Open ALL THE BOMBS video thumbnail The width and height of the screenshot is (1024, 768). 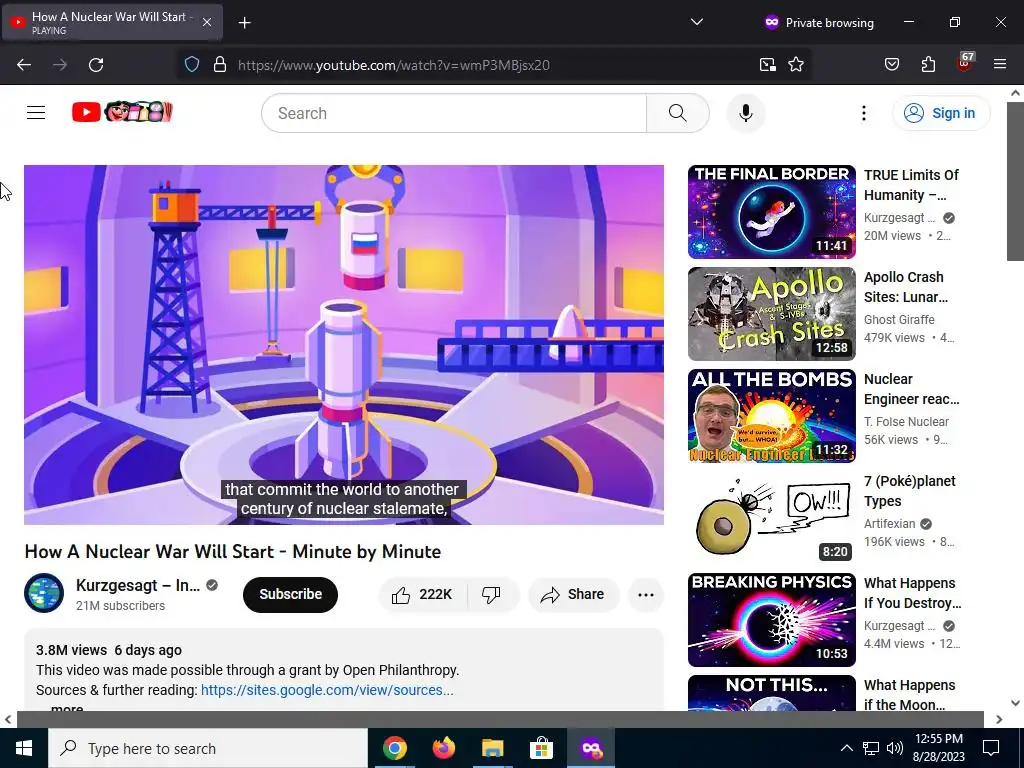[x=771, y=415]
